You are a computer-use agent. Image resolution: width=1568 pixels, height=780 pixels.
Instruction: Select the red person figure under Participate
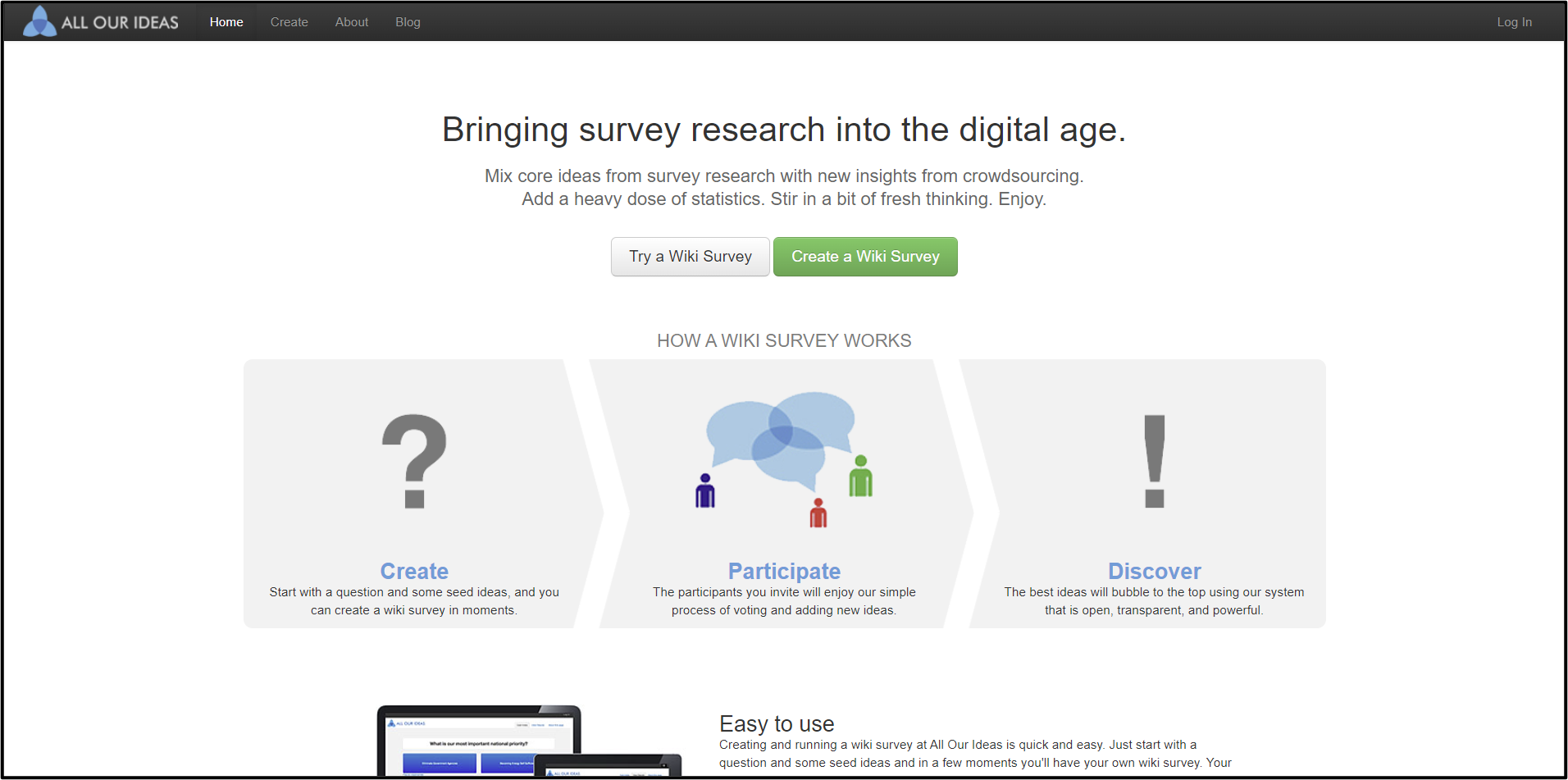coord(817,513)
